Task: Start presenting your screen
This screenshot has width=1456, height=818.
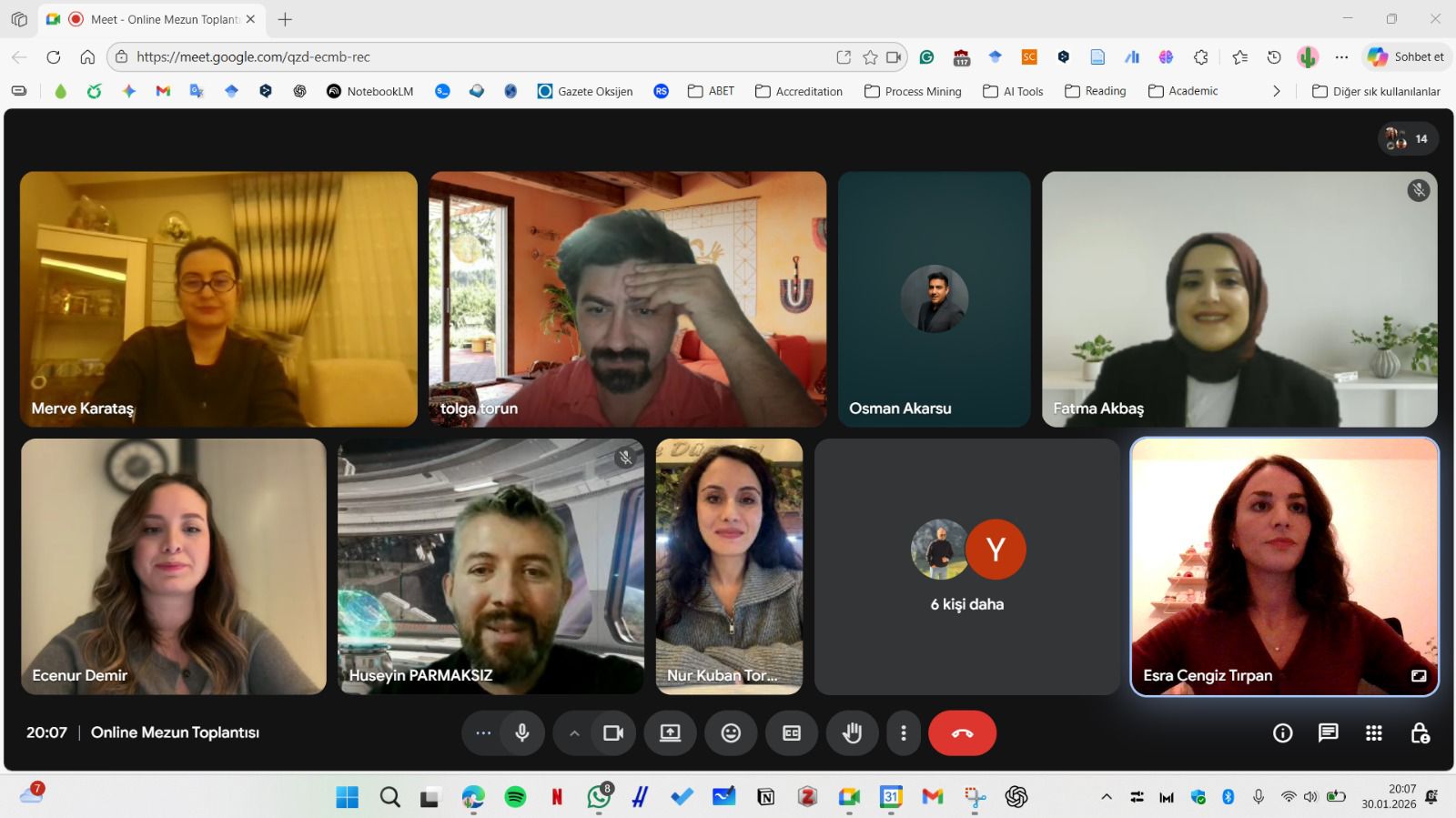Action: coord(670,733)
